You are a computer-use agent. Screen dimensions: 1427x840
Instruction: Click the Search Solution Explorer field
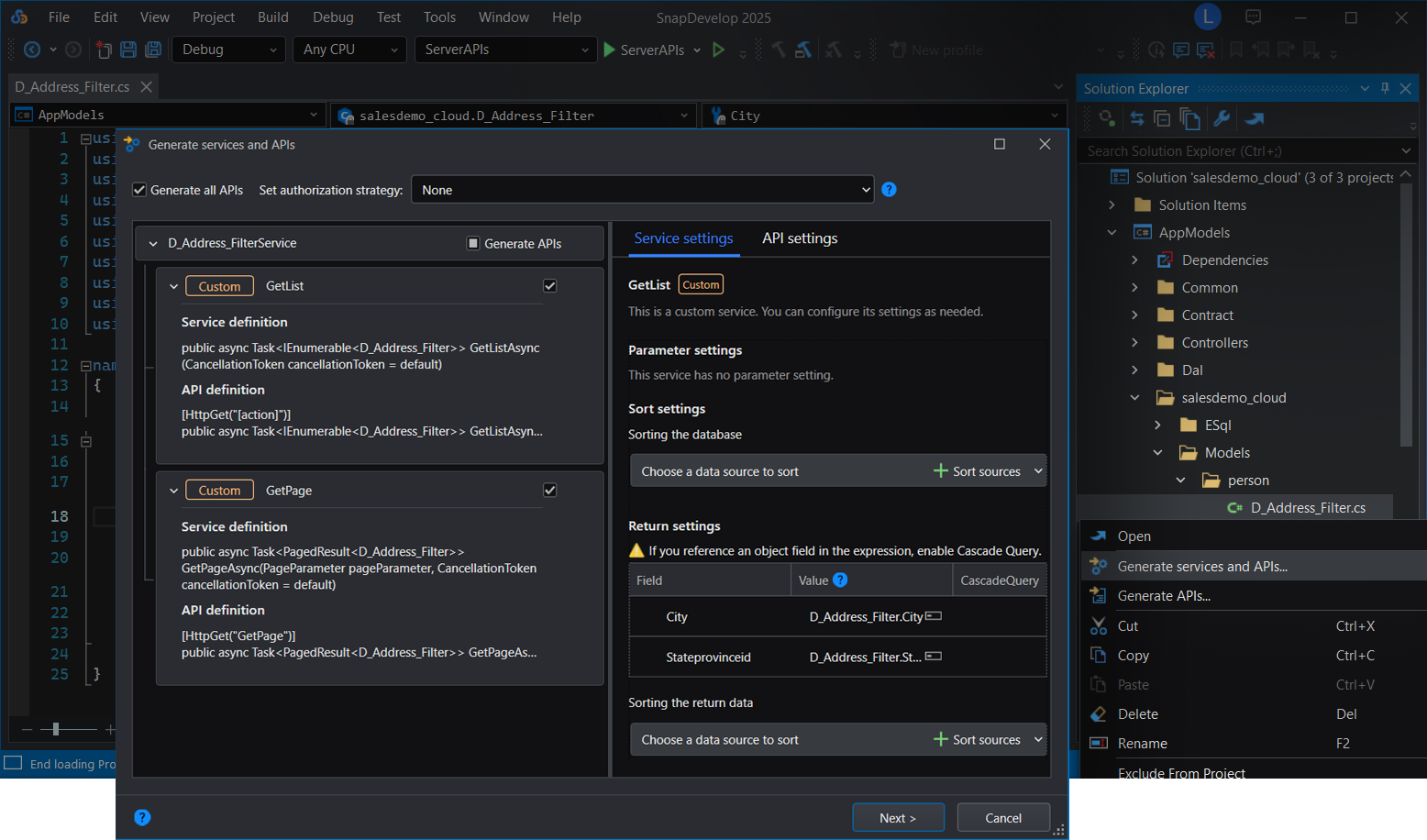[1238, 151]
